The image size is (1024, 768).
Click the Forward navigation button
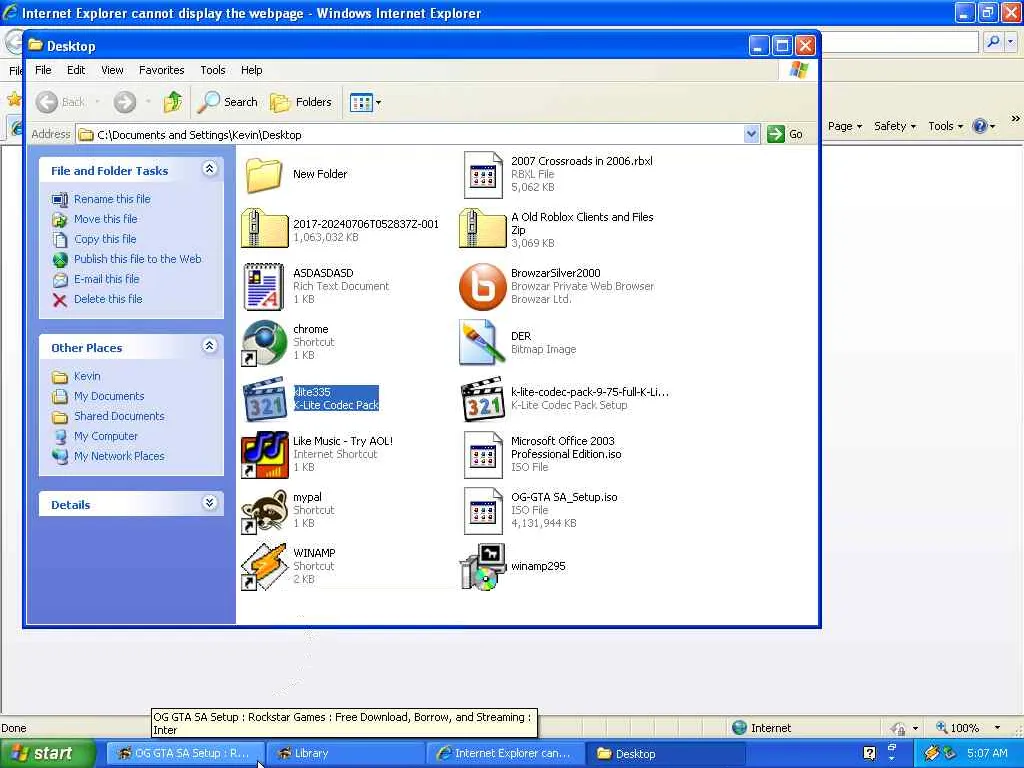pos(125,102)
